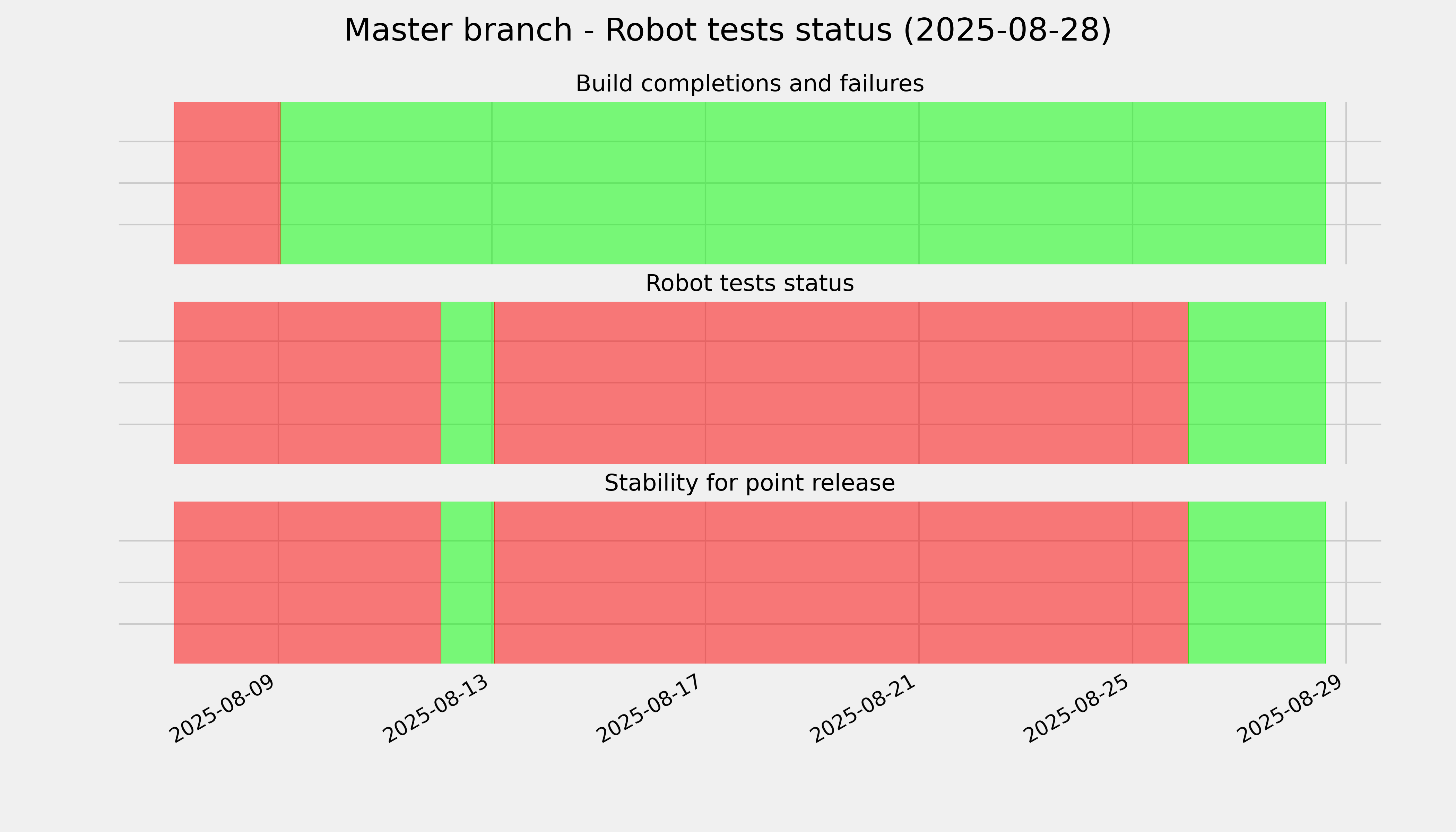Select the red failure block in Build completions
The width and height of the screenshot is (1456, 832).
pyautogui.click(x=227, y=183)
